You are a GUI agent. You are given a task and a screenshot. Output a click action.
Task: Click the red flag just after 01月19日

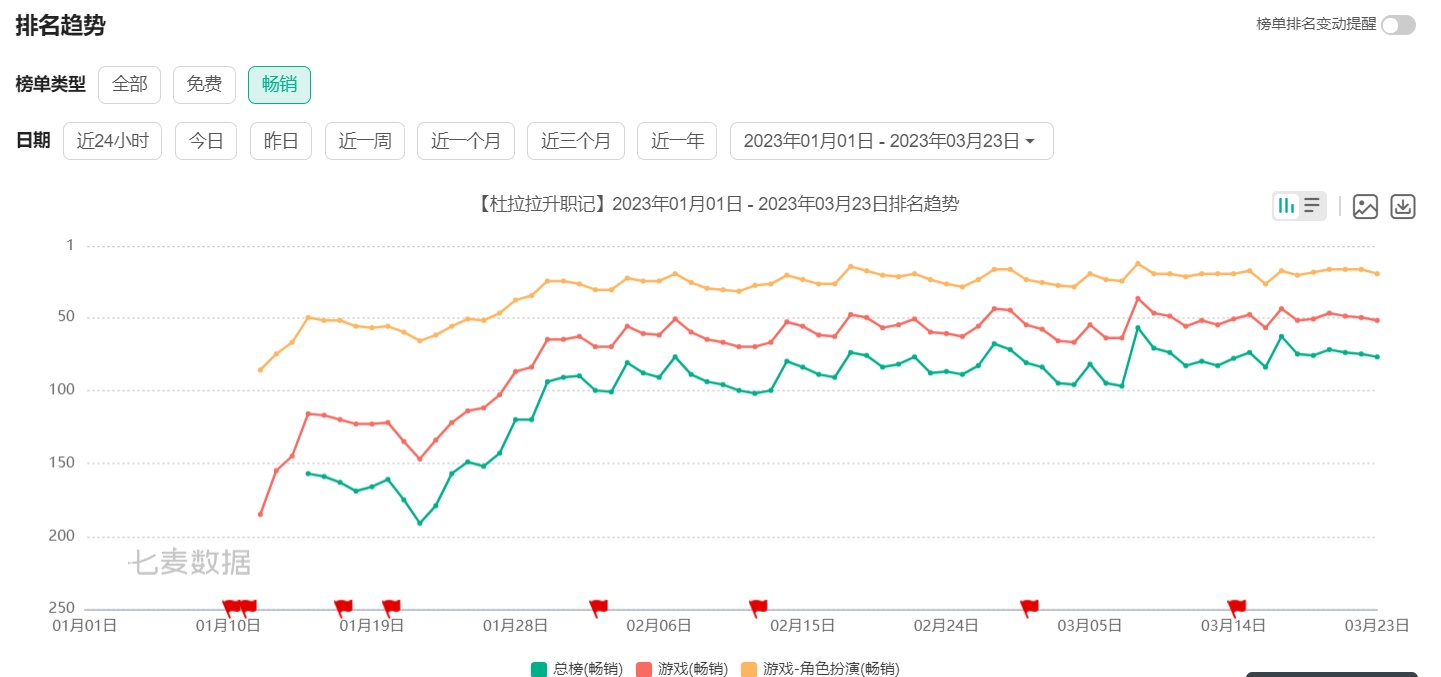coord(391,607)
